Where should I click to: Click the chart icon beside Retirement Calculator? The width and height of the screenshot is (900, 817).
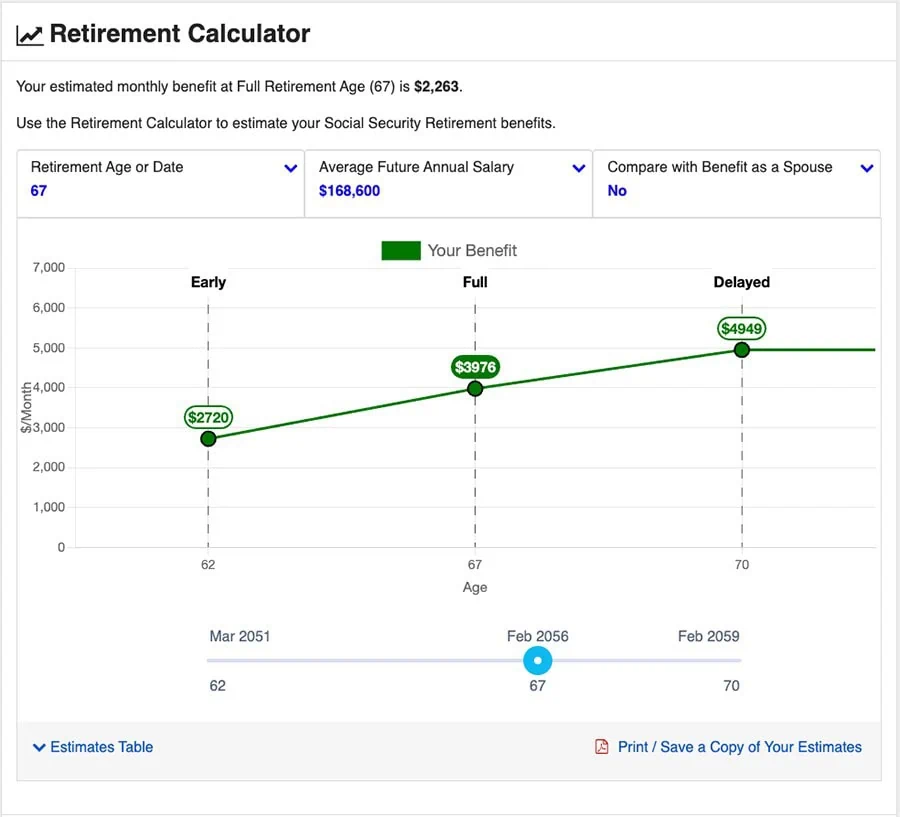click(30, 35)
